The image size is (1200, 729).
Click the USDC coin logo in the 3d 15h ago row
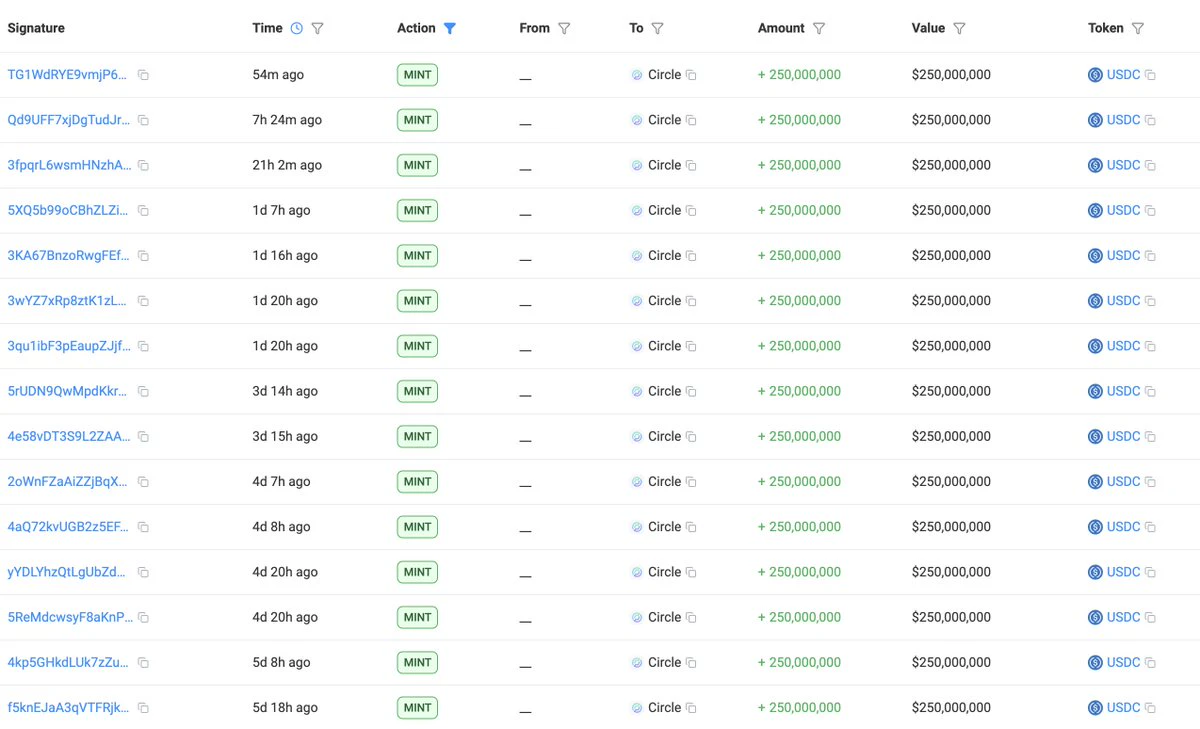click(1095, 437)
